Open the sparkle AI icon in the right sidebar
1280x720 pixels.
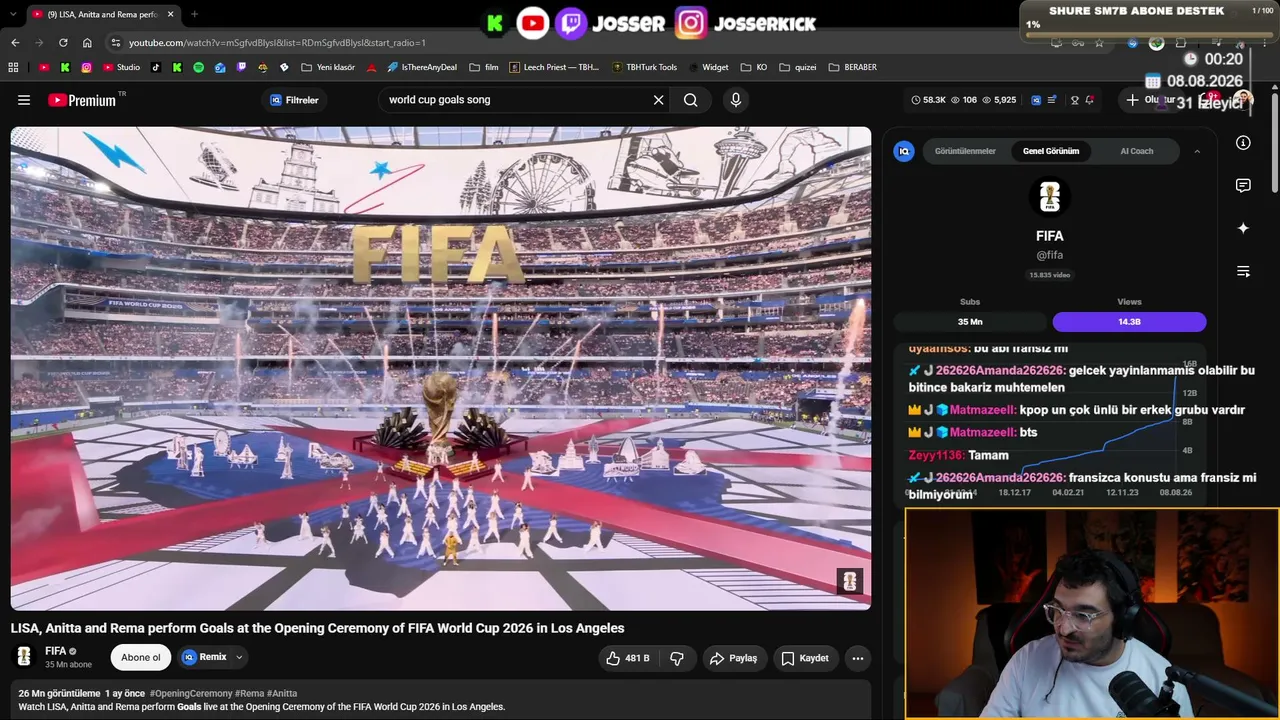[x=1243, y=229]
